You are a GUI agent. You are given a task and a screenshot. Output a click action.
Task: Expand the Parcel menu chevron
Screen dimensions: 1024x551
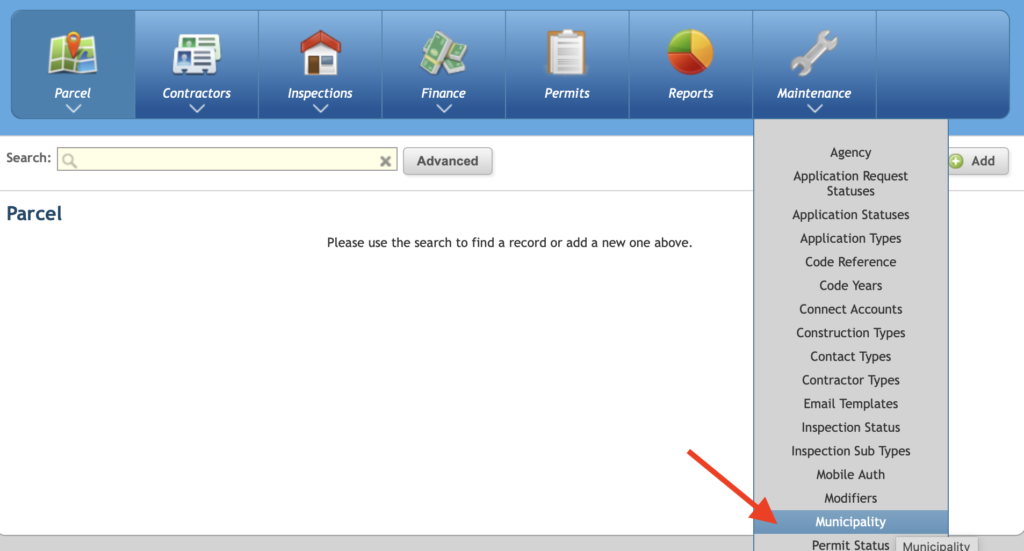click(x=73, y=109)
